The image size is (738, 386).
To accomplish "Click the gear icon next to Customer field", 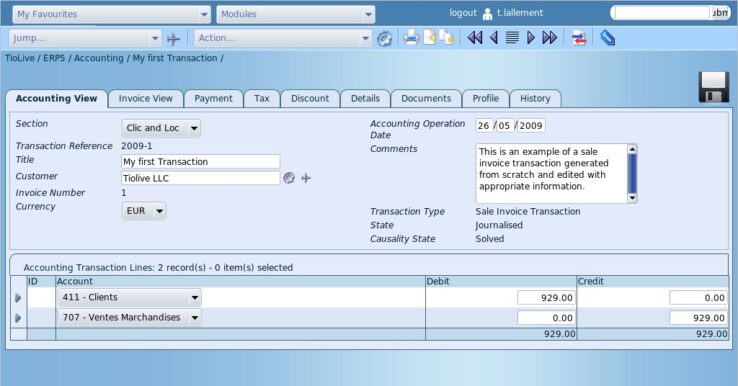I will coord(289,177).
